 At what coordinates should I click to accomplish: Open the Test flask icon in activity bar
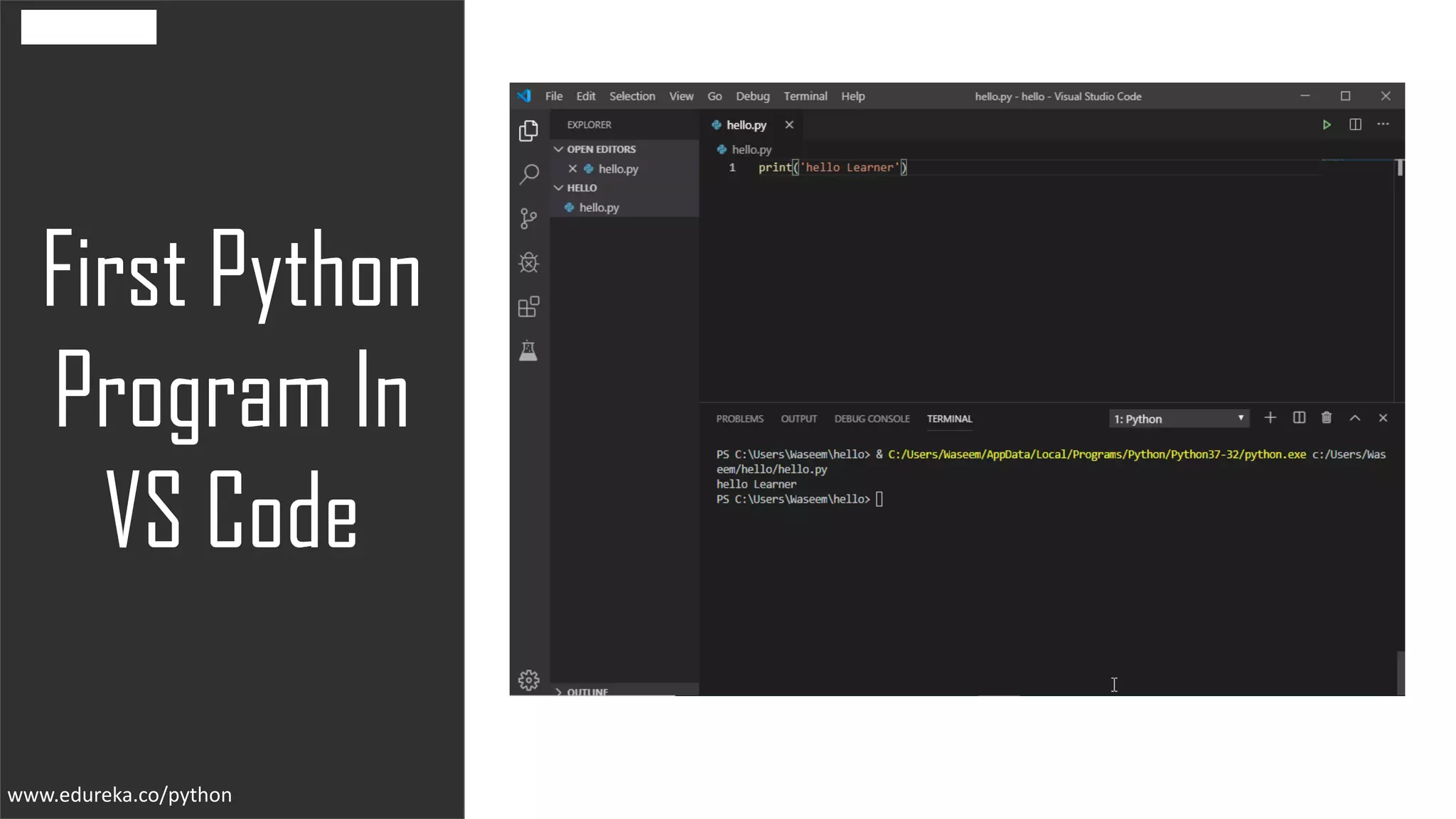click(x=528, y=350)
